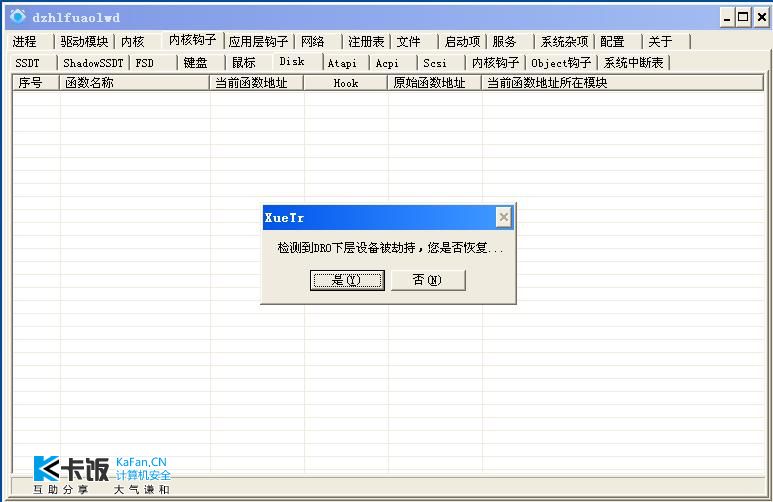The height and width of the screenshot is (502, 773).
Task: Click the application icon in title bar
Action: 18,17
